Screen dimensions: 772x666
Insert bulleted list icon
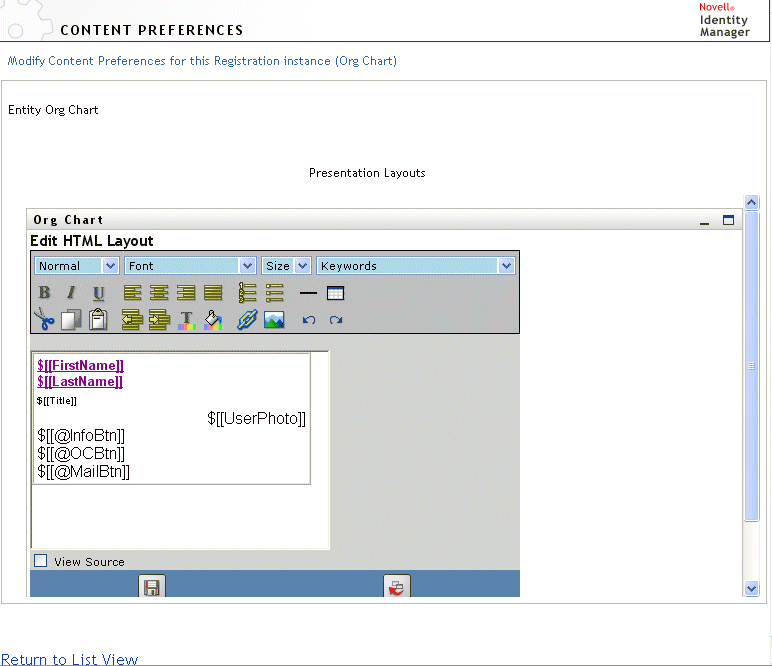[x=274, y=293]
